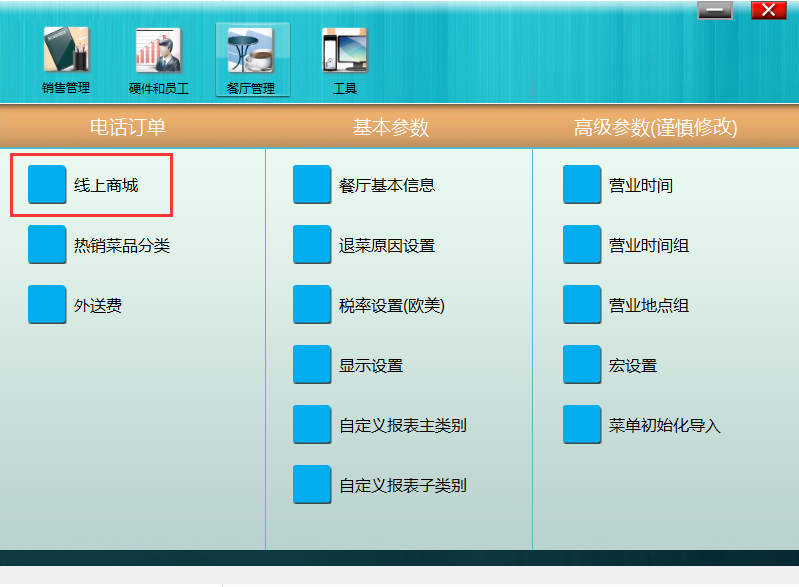
Task: Click the blue square beside 外送费
Action: point(47,305)
